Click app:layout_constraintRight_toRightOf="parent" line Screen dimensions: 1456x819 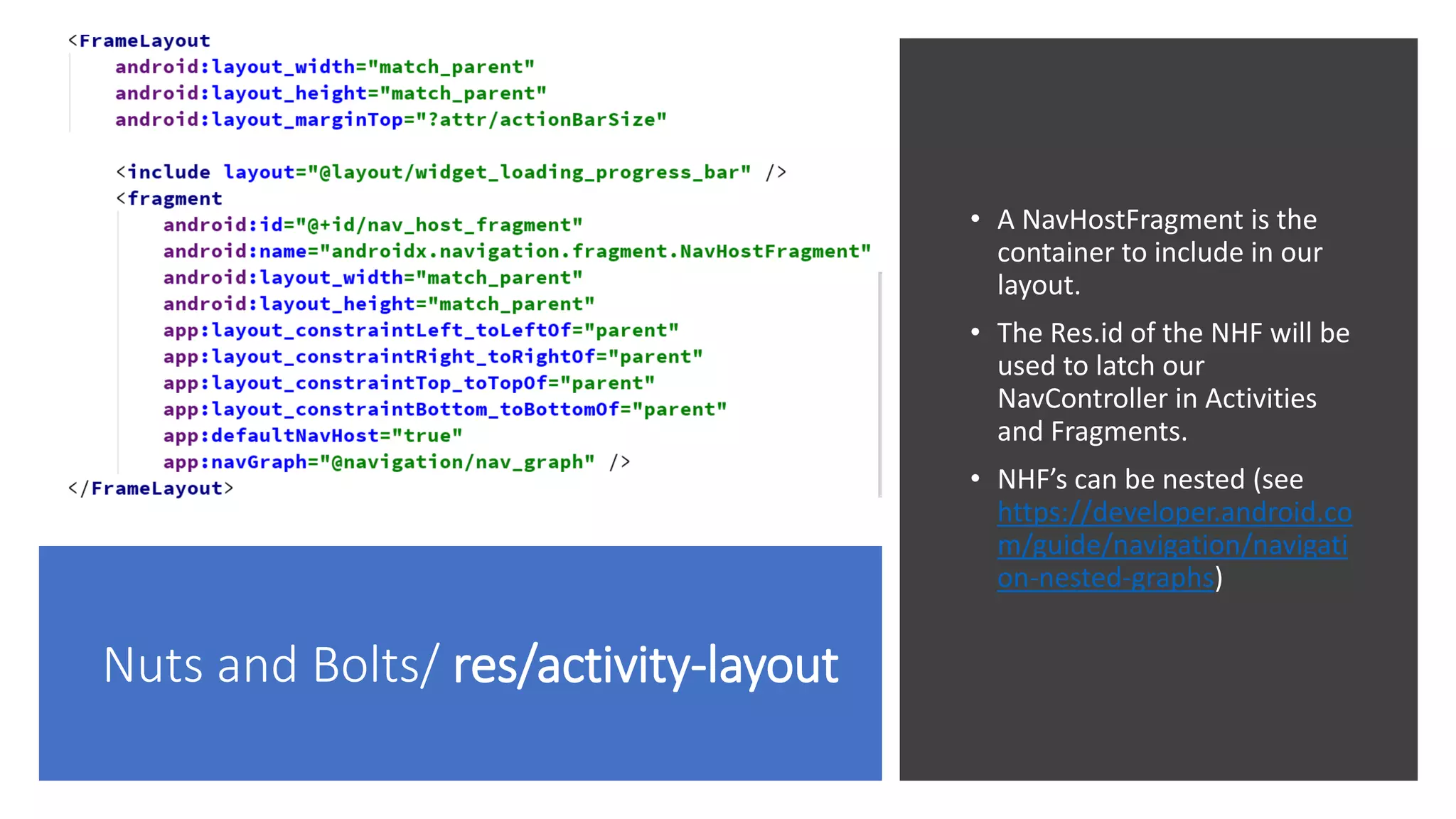[x=433, y=356]
